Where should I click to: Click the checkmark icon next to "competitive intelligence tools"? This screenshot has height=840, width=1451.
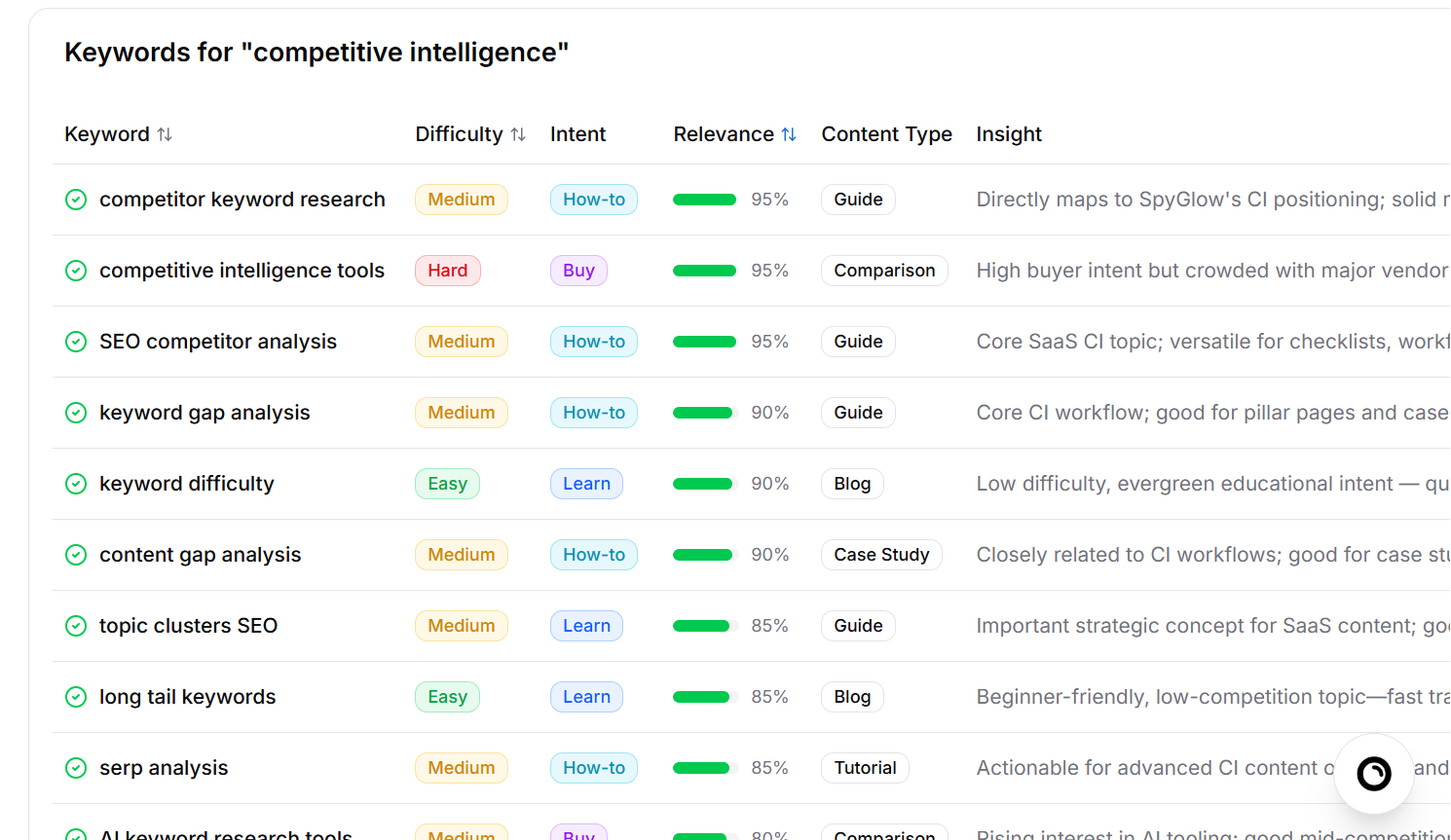coord(76,271)
